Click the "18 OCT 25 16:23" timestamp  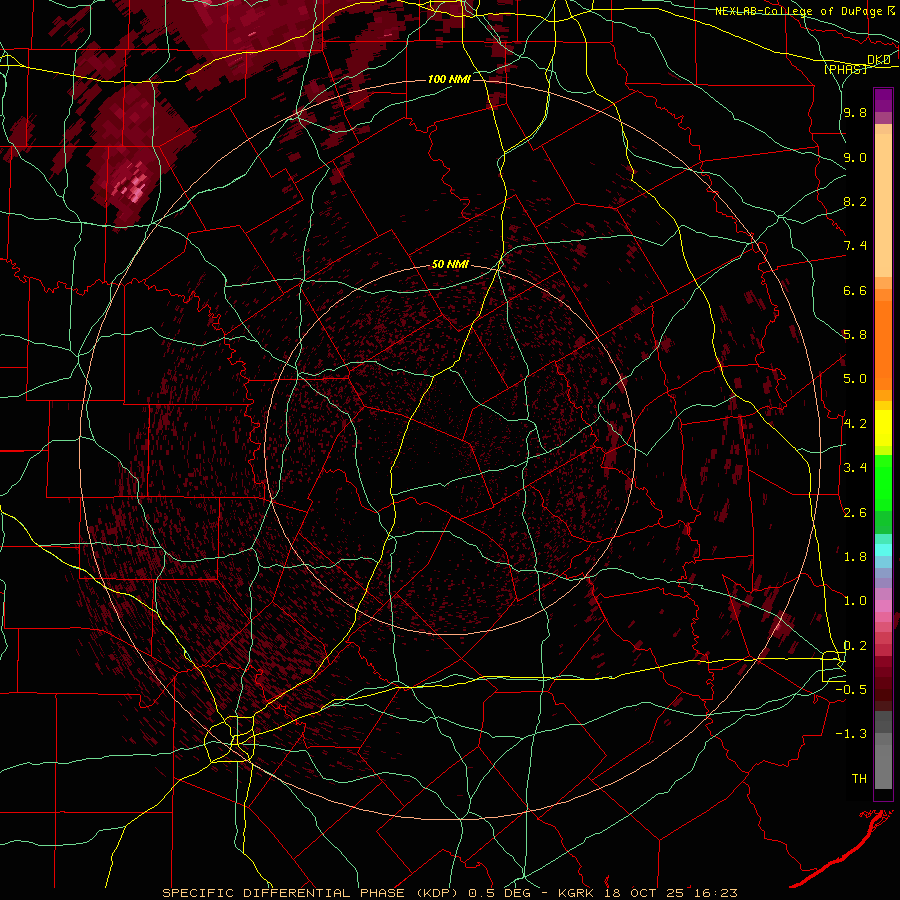[672, 893]
